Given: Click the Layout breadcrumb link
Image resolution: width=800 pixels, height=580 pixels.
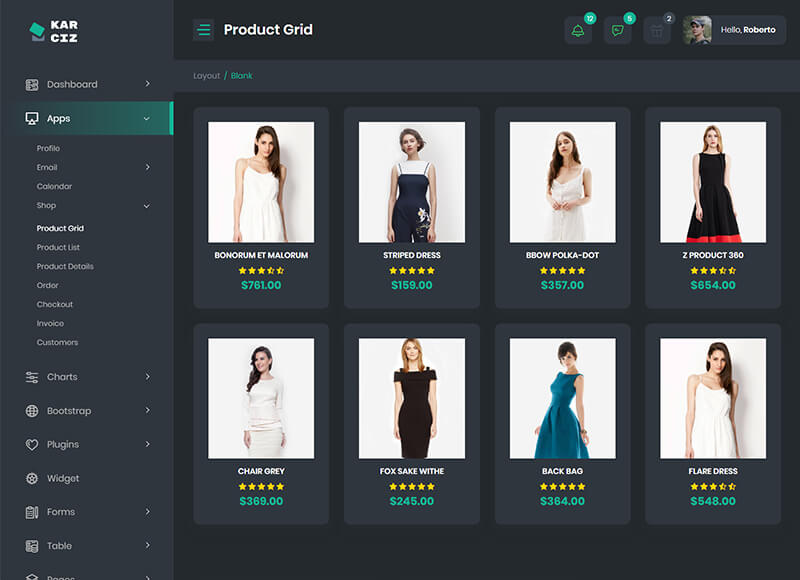Looking at the screenshot, I should tap(206, 76).
